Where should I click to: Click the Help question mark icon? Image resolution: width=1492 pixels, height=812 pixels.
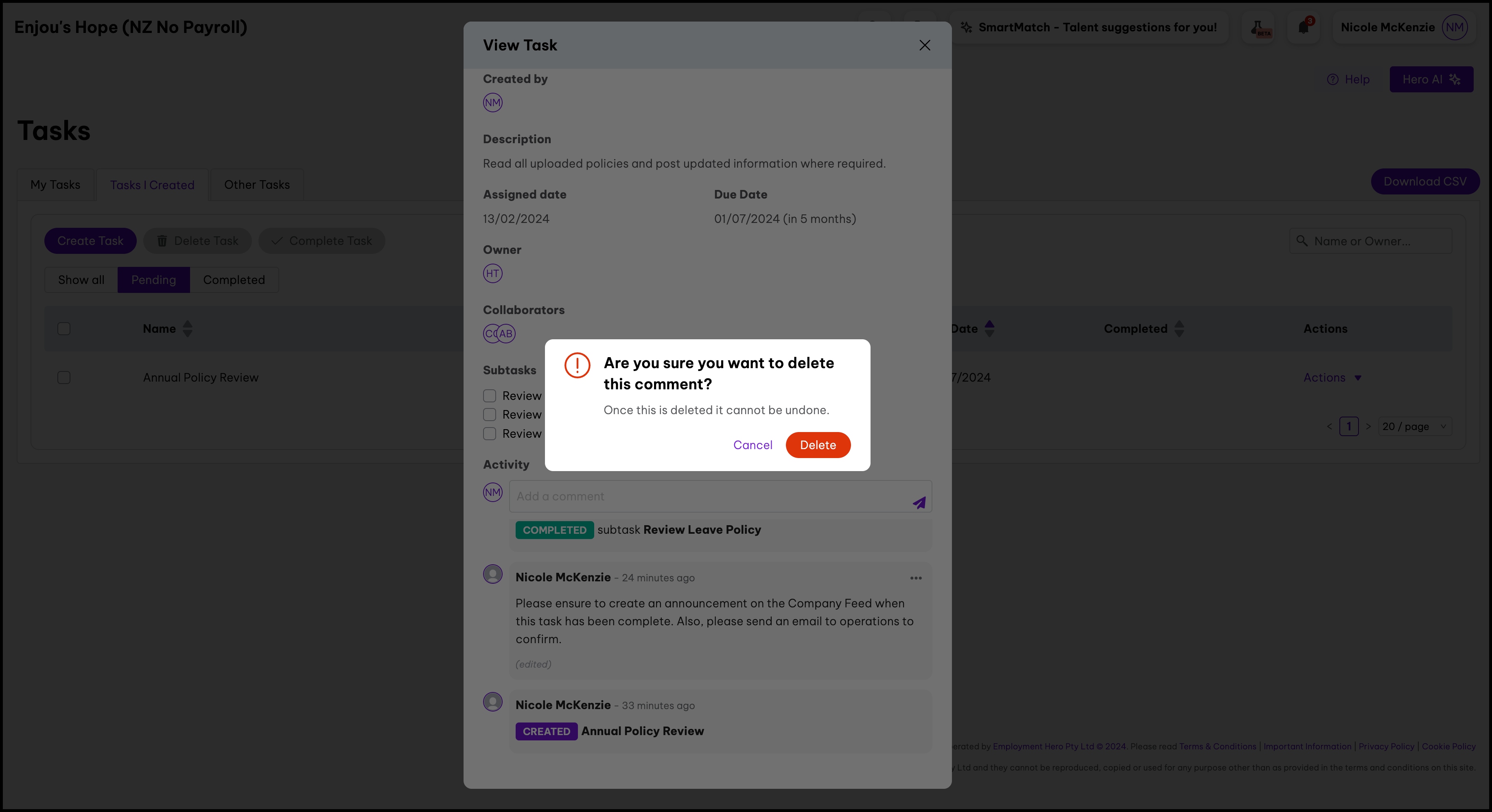(x=1333, y=80)
